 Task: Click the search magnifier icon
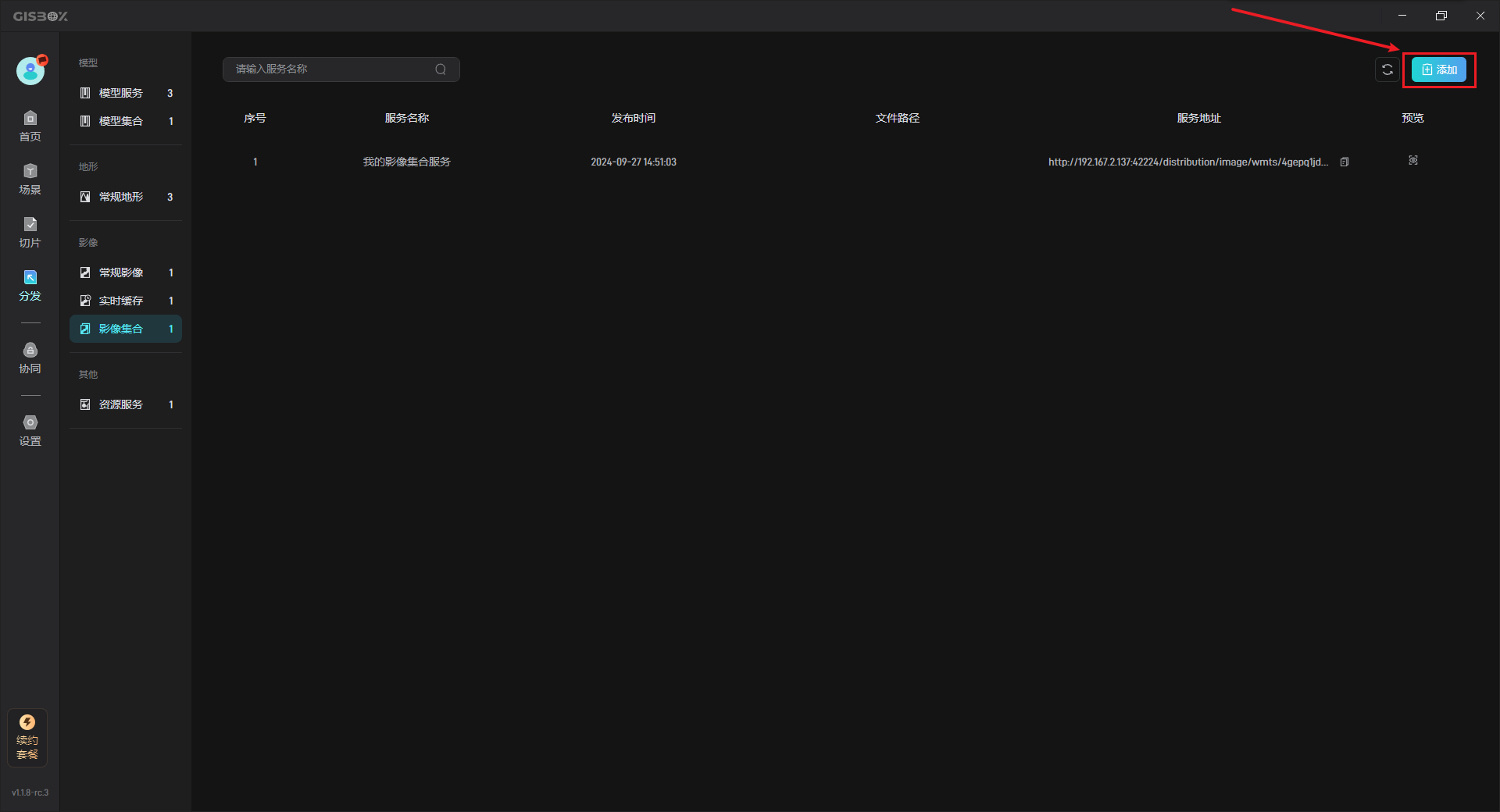tap(441, 69)
